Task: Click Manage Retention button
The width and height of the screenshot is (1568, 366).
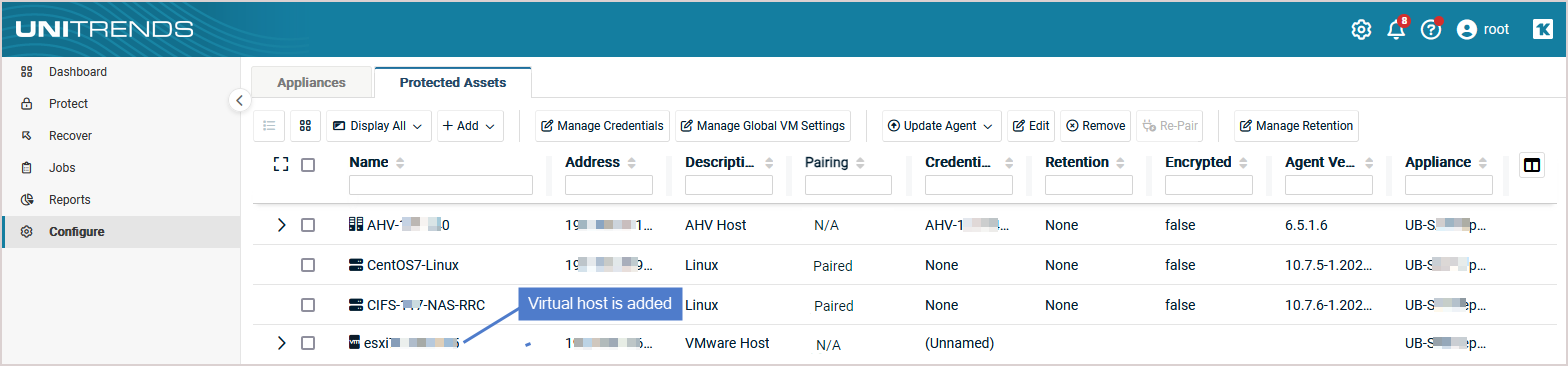Action: [1296, 126]
